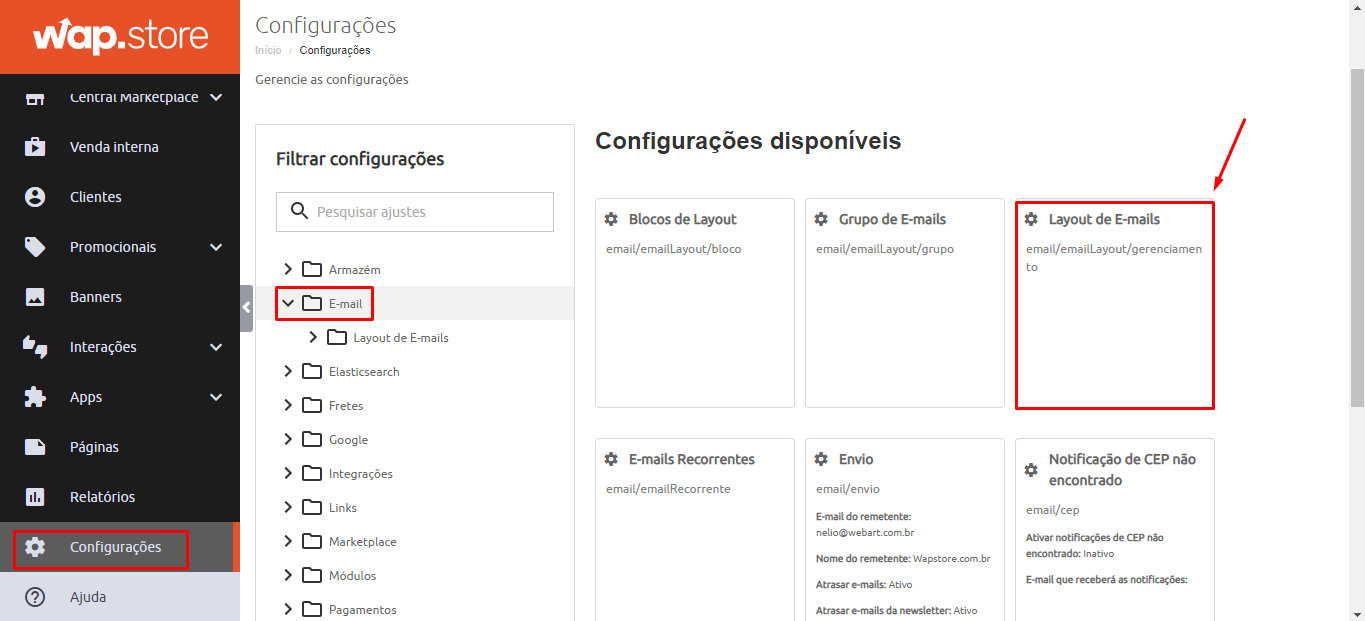Click the Elasticsearch folder icon
Viewport: 1365px width, 621px height.
tap(312, 371)
